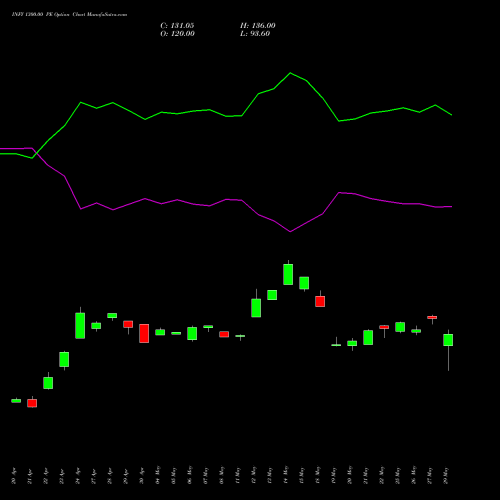The width and height of the screenshot is (500, 500).
Task: Select the red candle above 21 Apr
Action: [32, 403]
